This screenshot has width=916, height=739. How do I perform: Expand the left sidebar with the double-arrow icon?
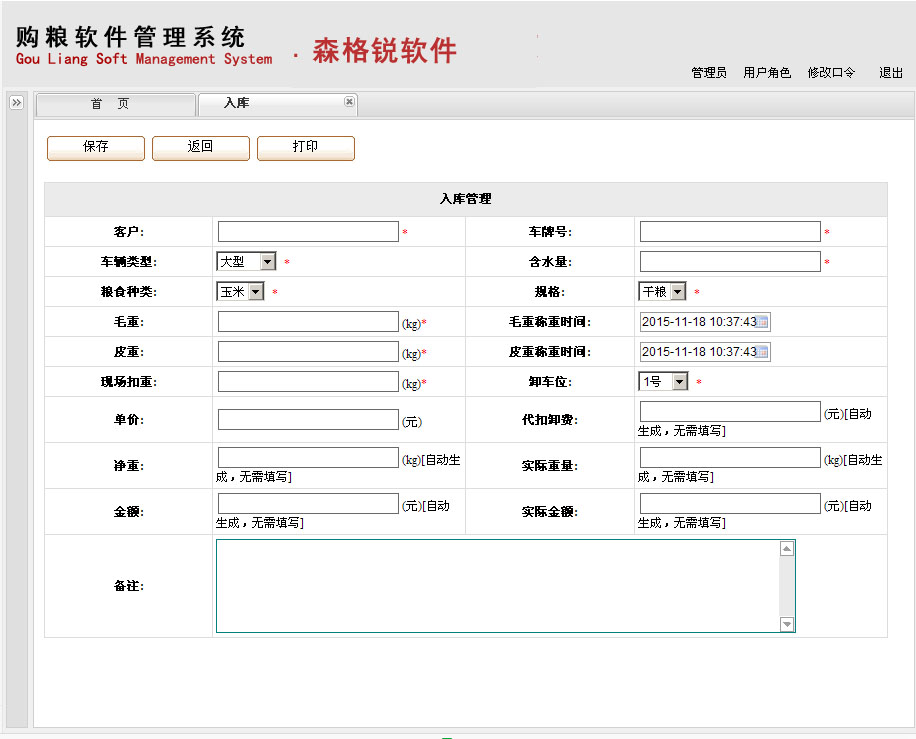[16, 103]
